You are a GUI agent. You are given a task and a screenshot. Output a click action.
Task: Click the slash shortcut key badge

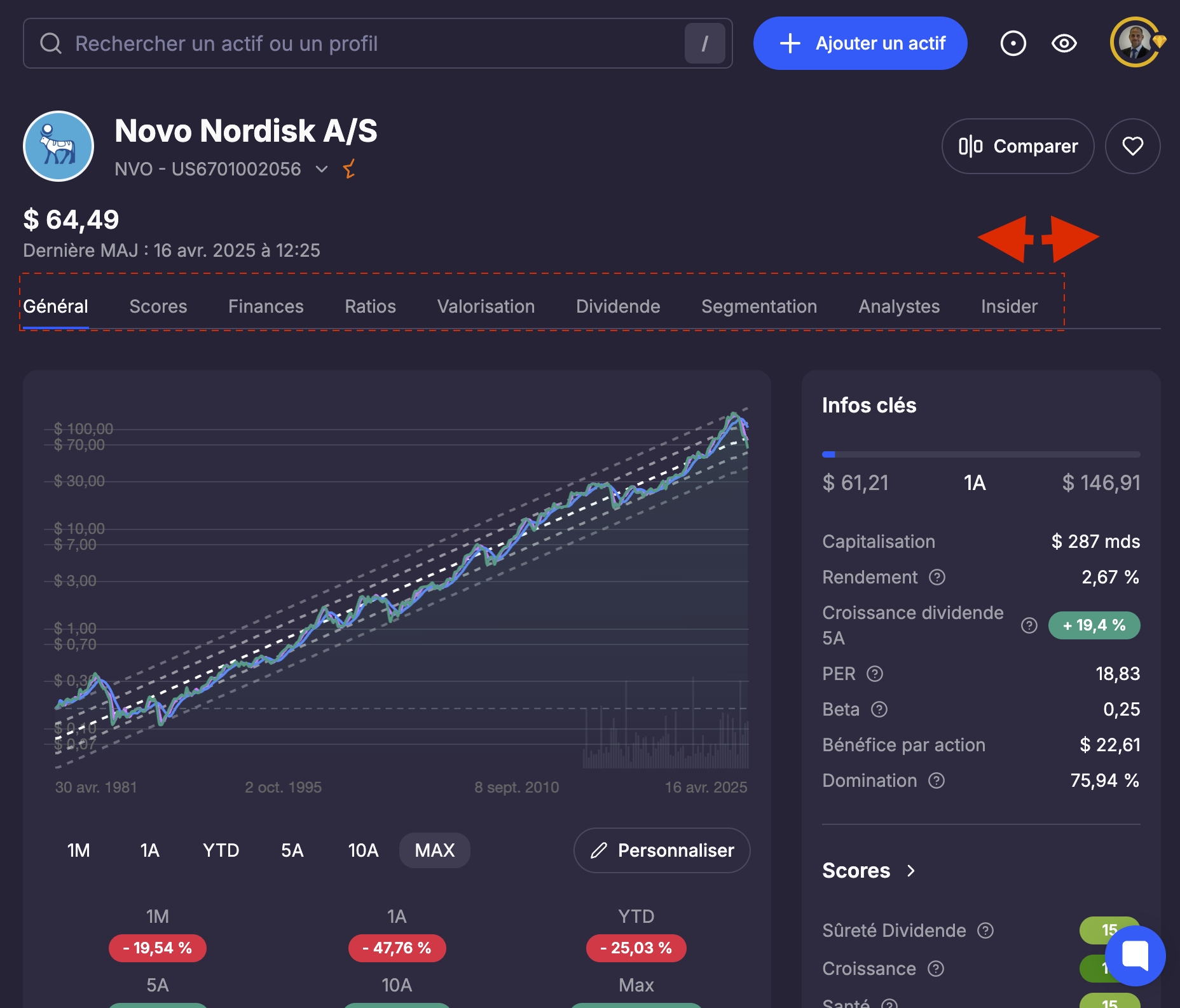(704, 43)
